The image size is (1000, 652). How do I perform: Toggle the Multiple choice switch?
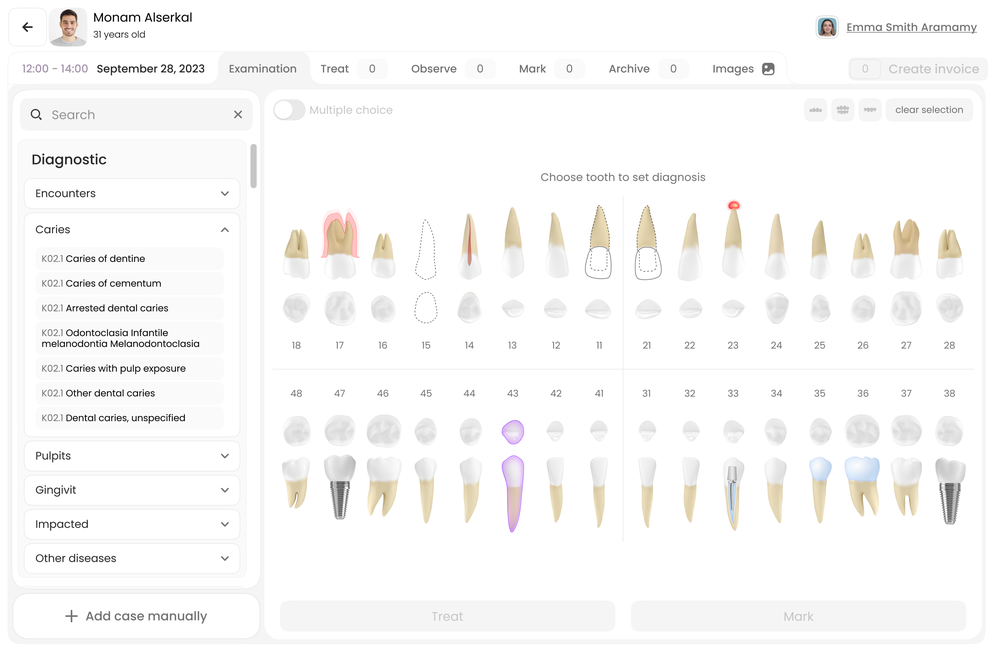point(289,110)
